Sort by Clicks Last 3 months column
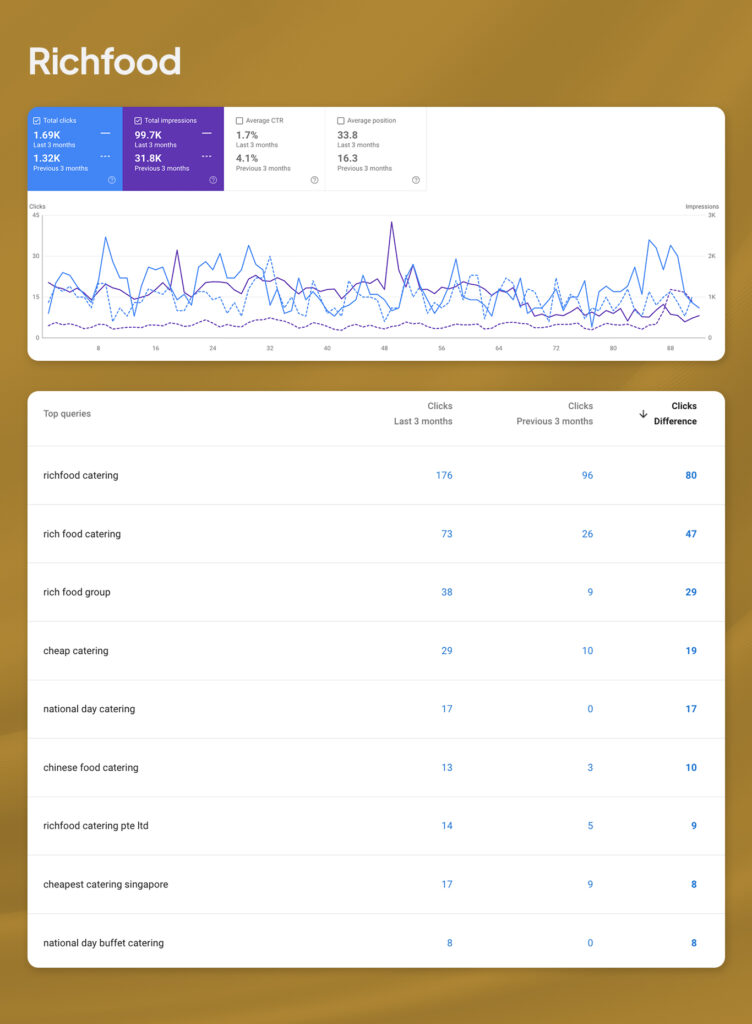The width and height of the screenshot is (752, 1024). click(x=423, y=414)
